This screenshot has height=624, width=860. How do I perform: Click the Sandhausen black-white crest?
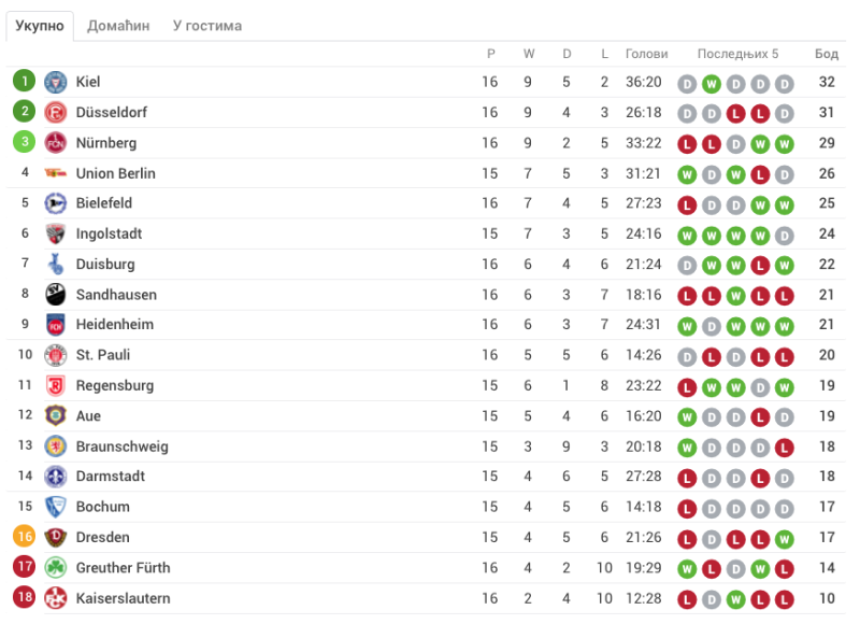tap(55, 294)
